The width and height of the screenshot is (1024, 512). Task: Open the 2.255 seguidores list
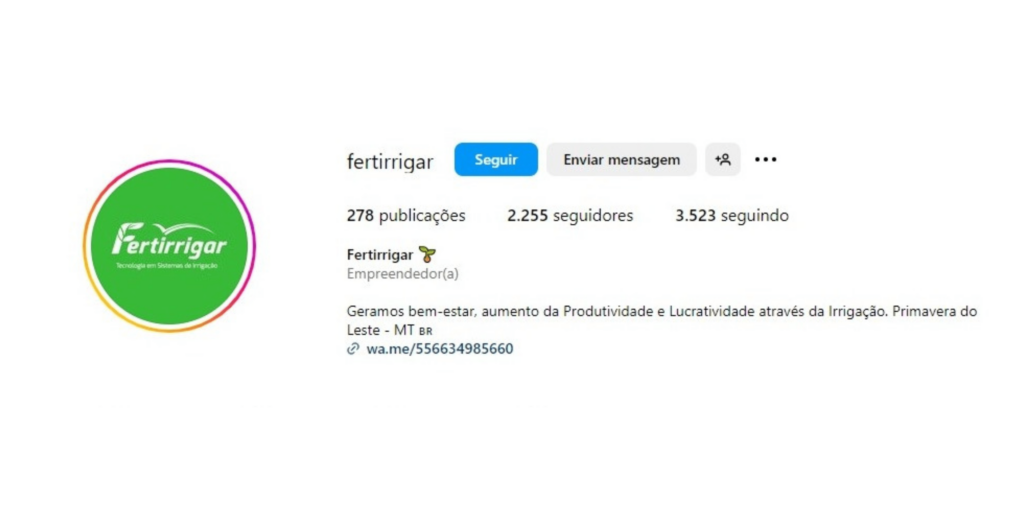point(570,216)
